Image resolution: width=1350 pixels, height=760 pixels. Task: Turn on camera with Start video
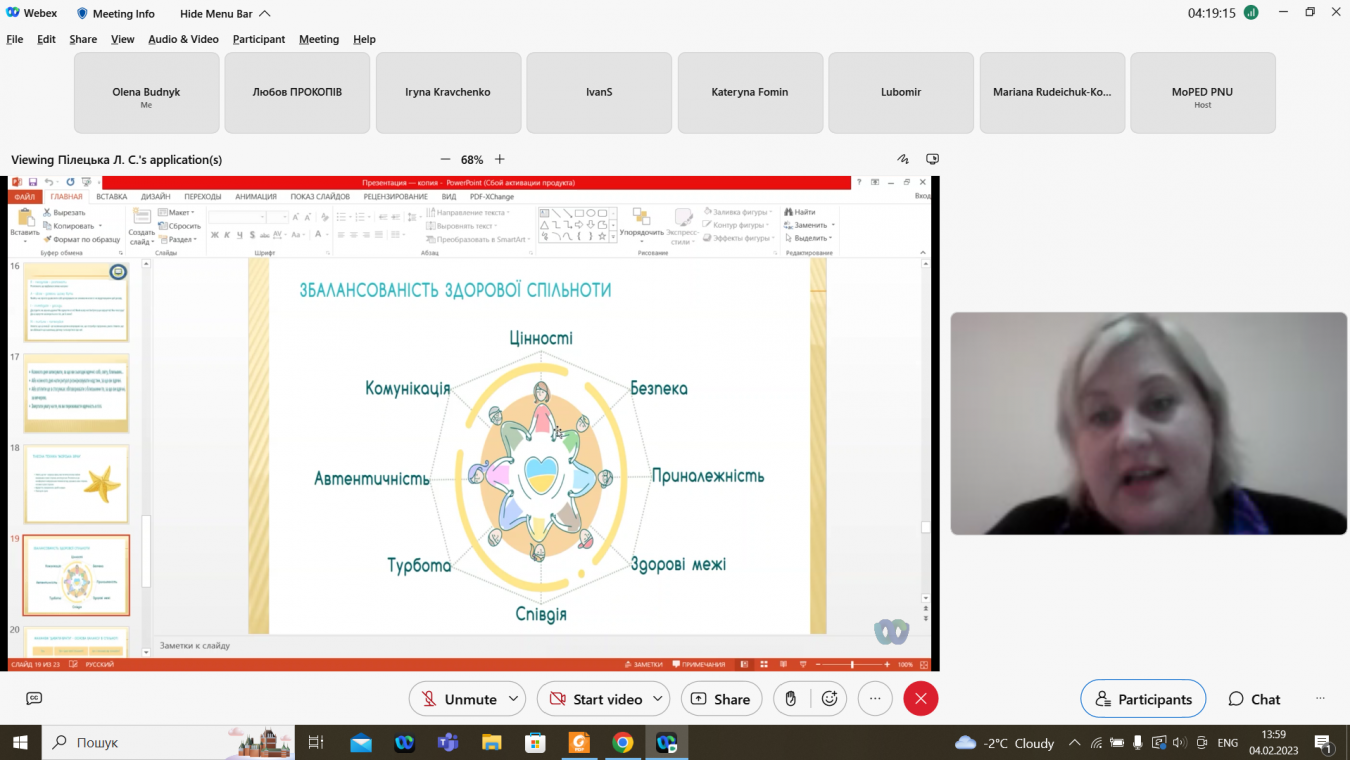tap(594, 699)
